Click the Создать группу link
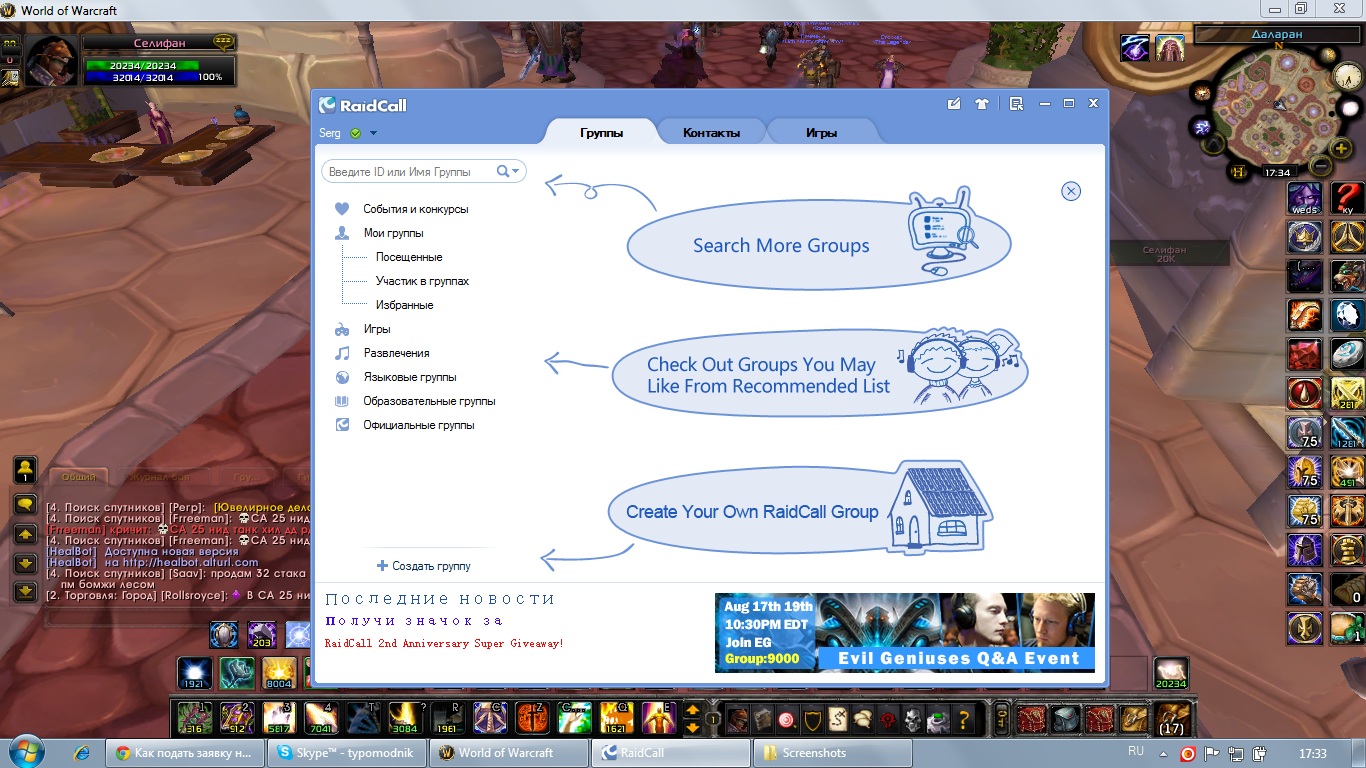The image size is (1366, 768). [424, 566]
